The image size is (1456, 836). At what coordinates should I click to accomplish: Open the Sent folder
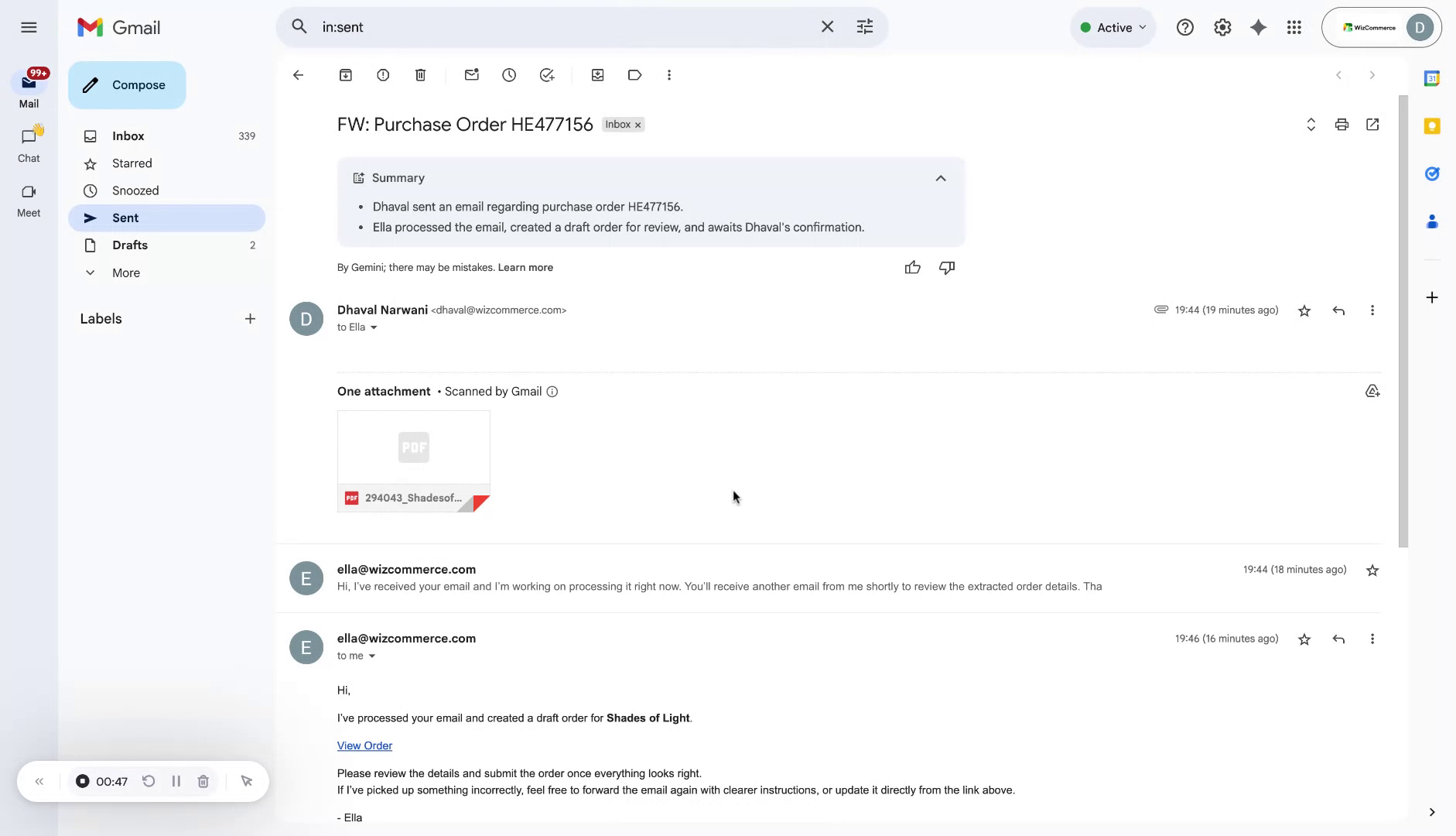(x=125, y=218)
